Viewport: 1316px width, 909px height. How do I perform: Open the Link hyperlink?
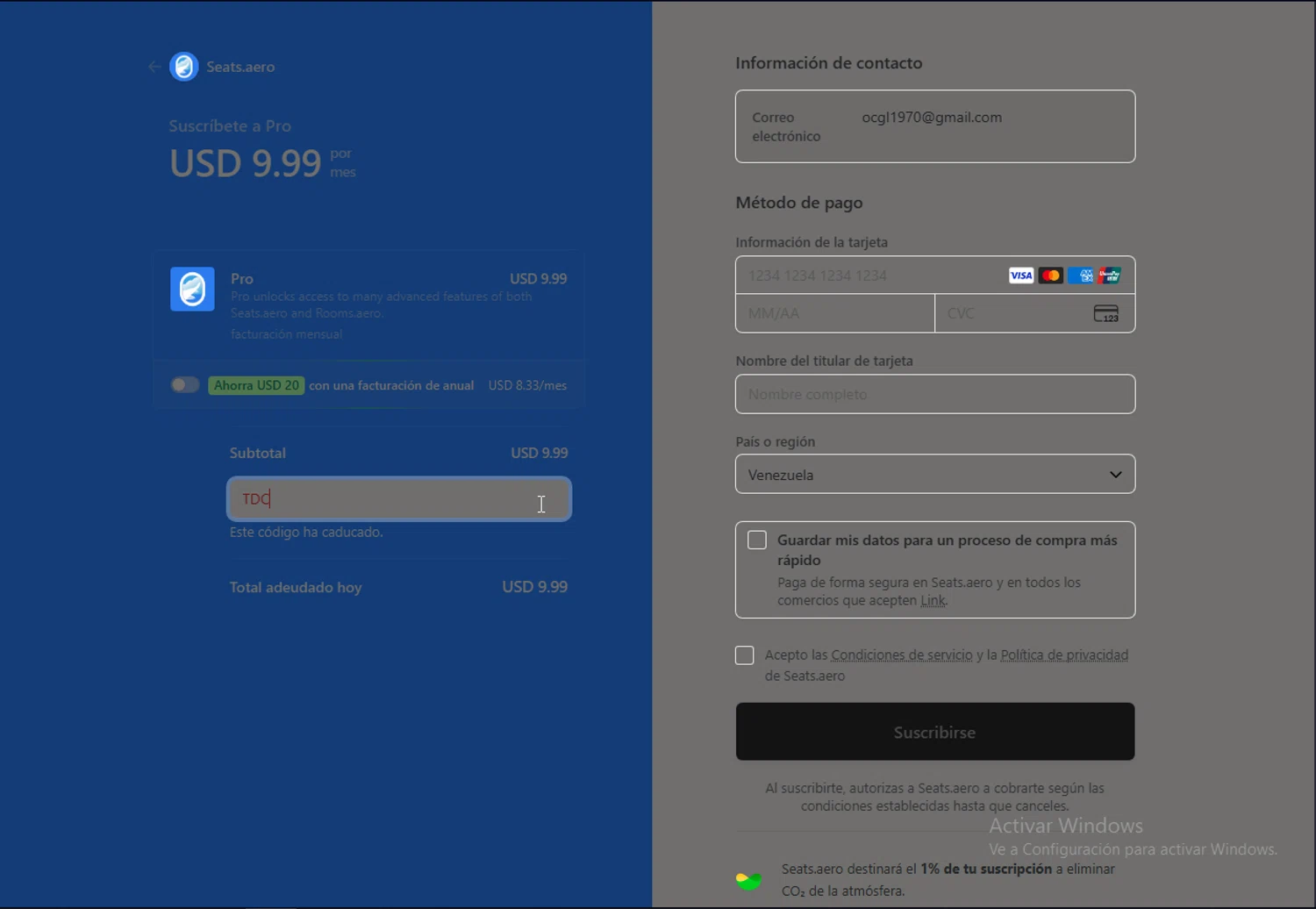[933, 600]
